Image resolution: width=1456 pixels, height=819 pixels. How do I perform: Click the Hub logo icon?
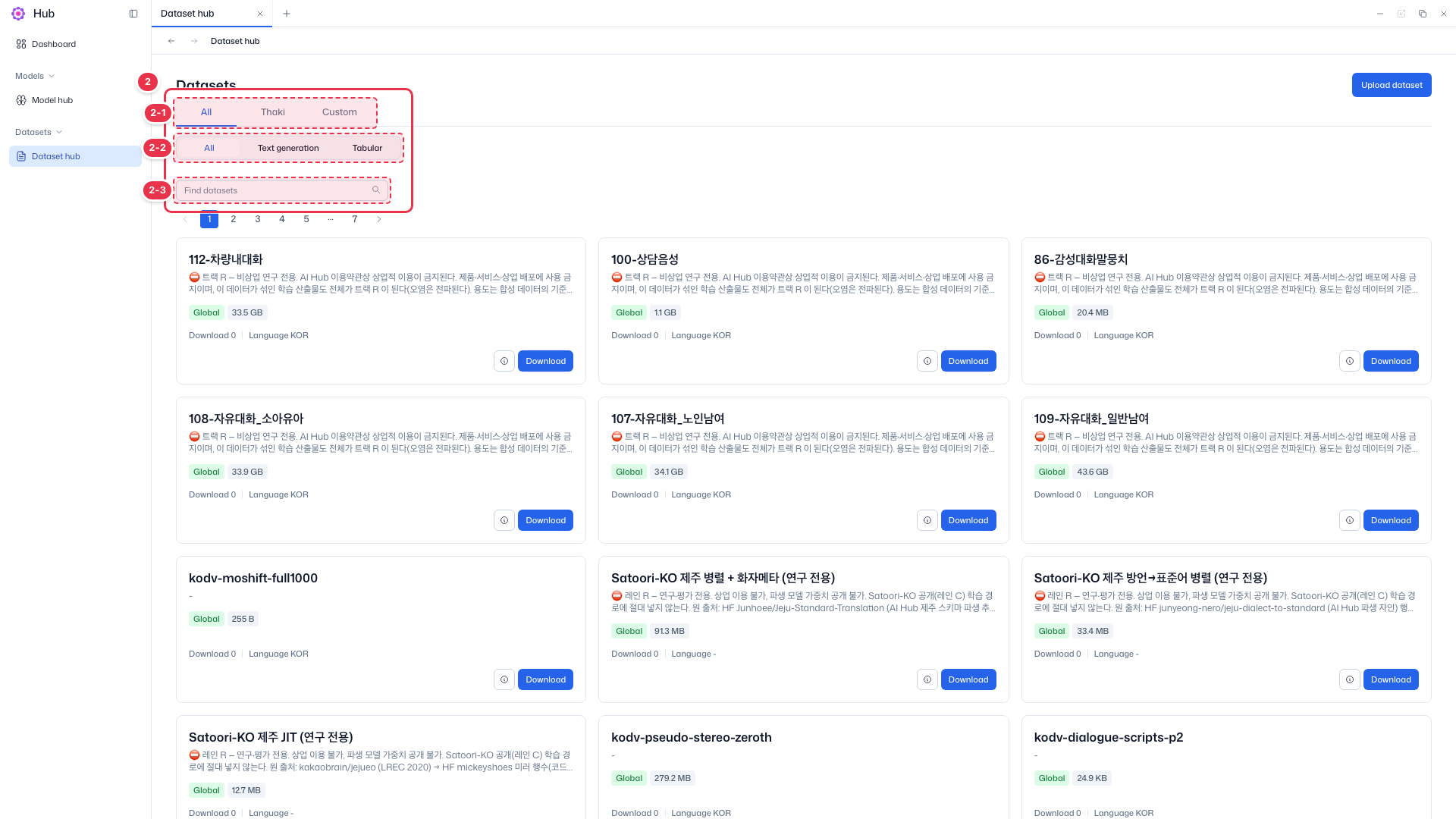18,14
